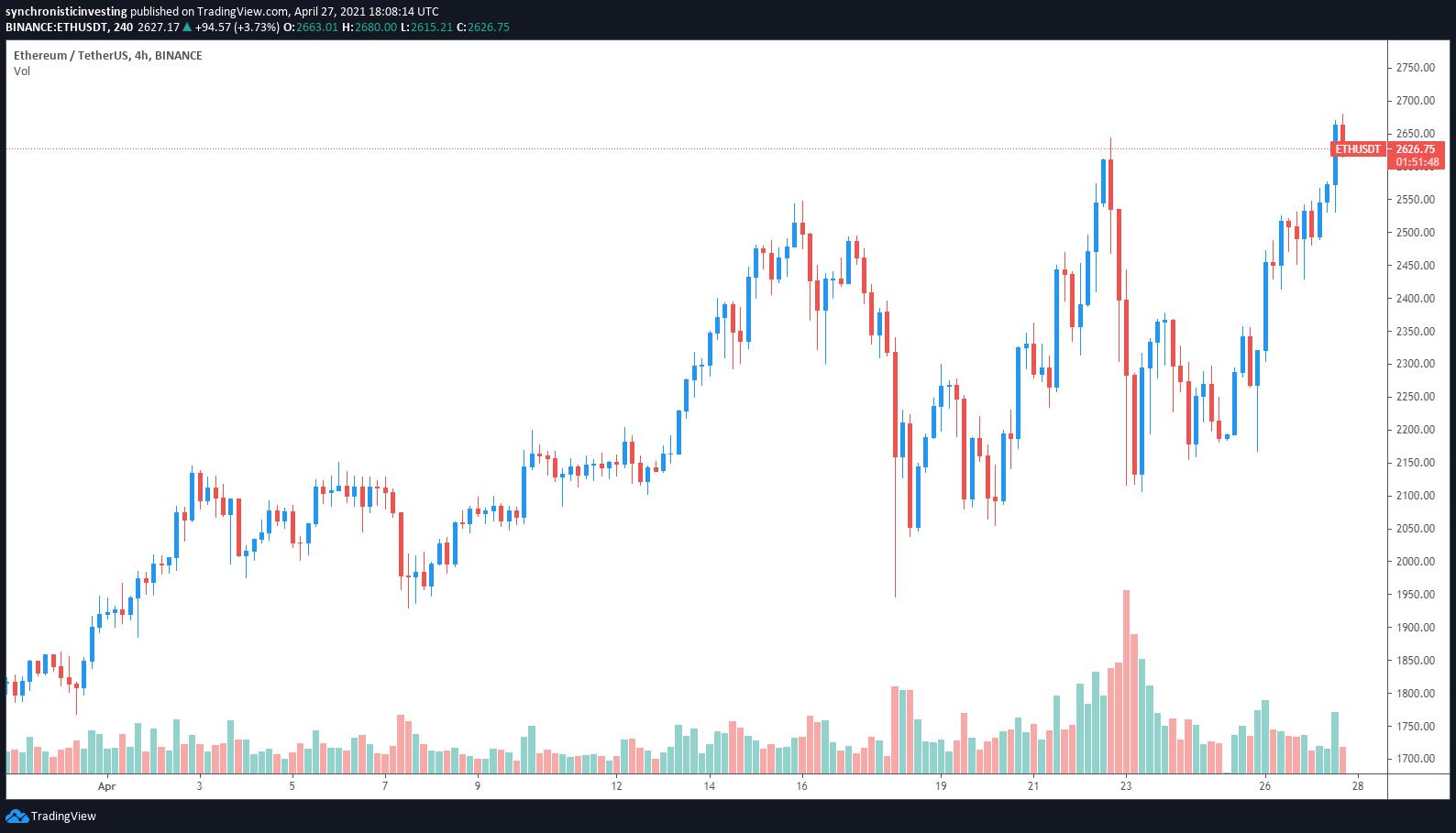Viewport: 1456px width, 833px height.
Task: Click the Ethereum / TetherUS chart title
Action: [x=108, y=55]
